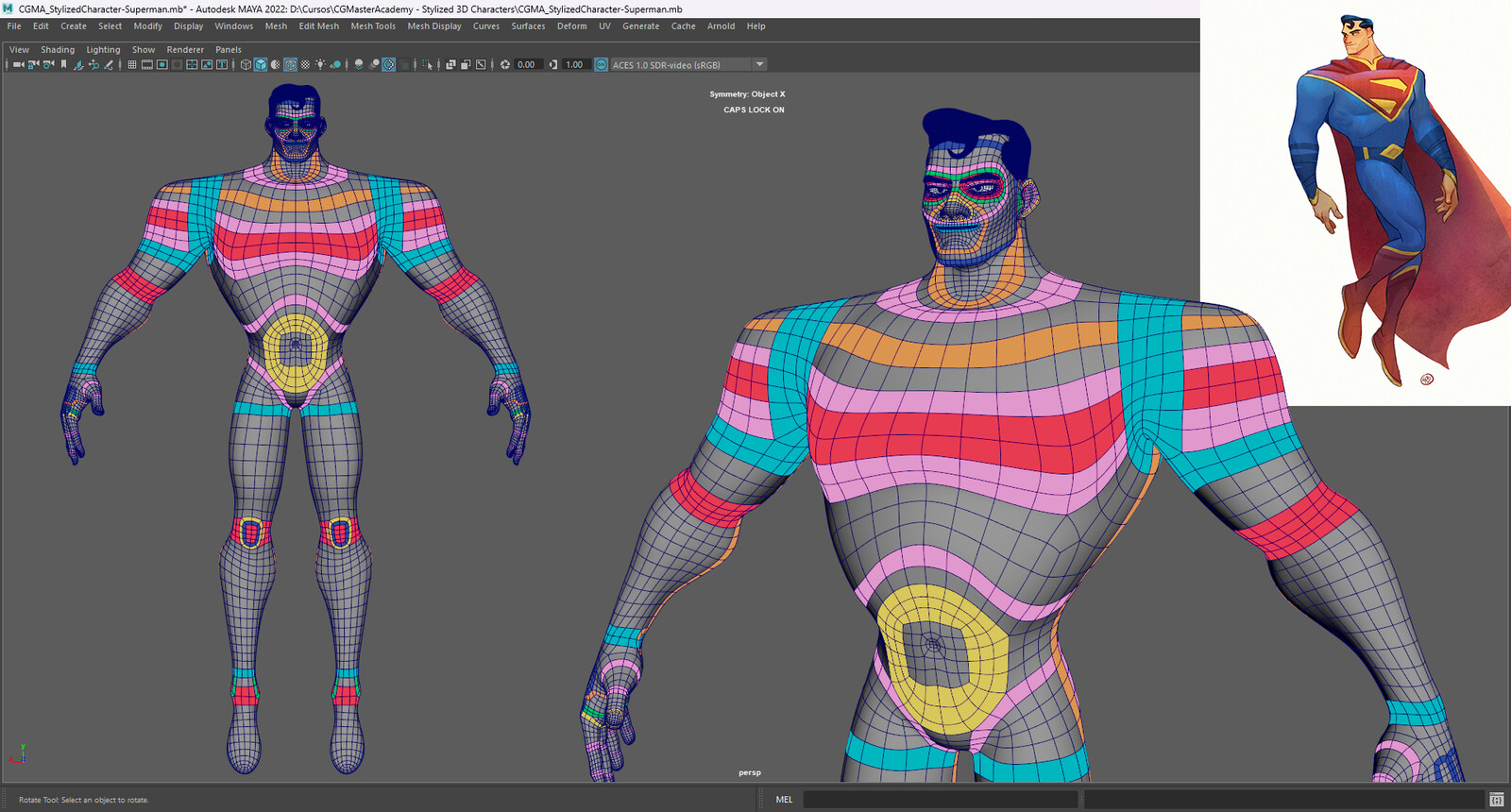Open the panel Renderer menu
The height and width of the screenshot is (812, 1511).
[185, 50]
